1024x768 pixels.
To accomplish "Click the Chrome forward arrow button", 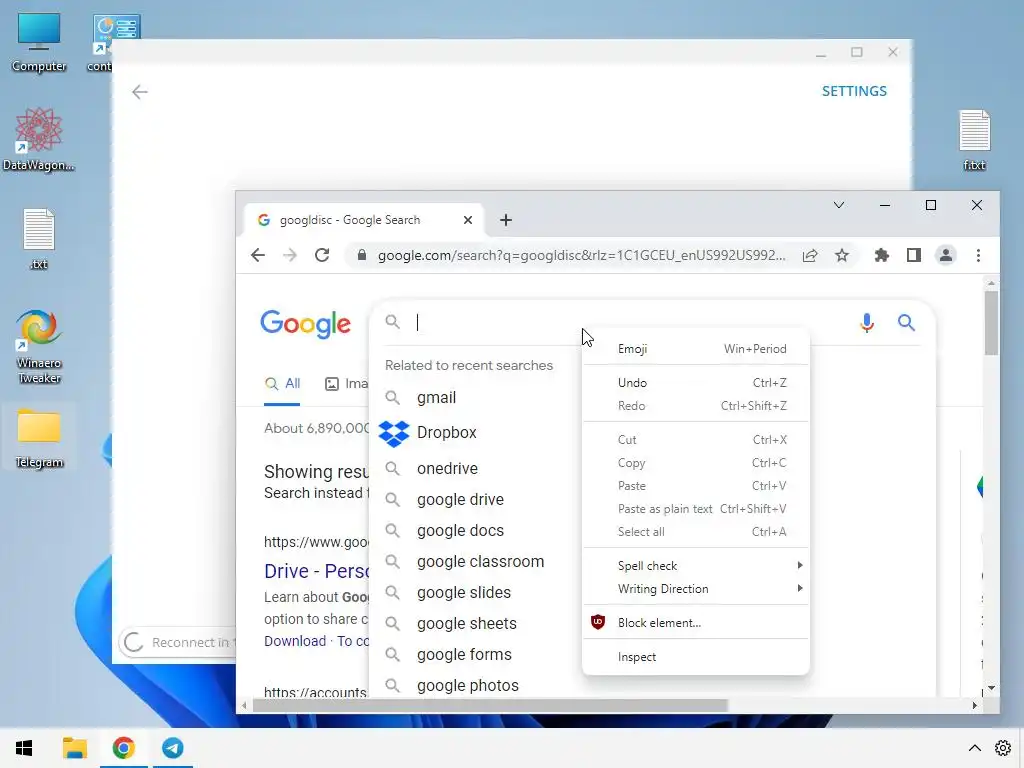I will pos(290,255).
